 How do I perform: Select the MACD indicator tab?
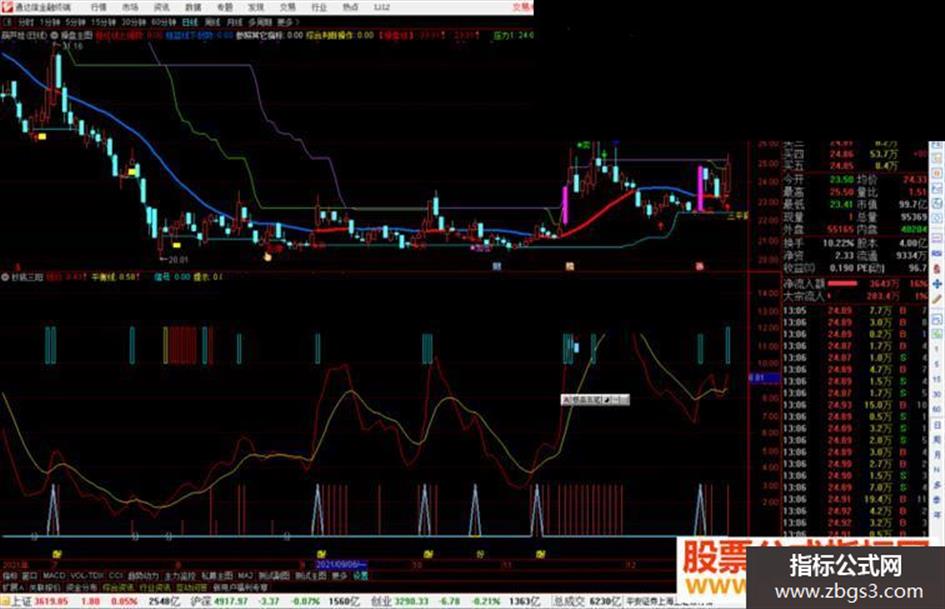click(53, 576)
